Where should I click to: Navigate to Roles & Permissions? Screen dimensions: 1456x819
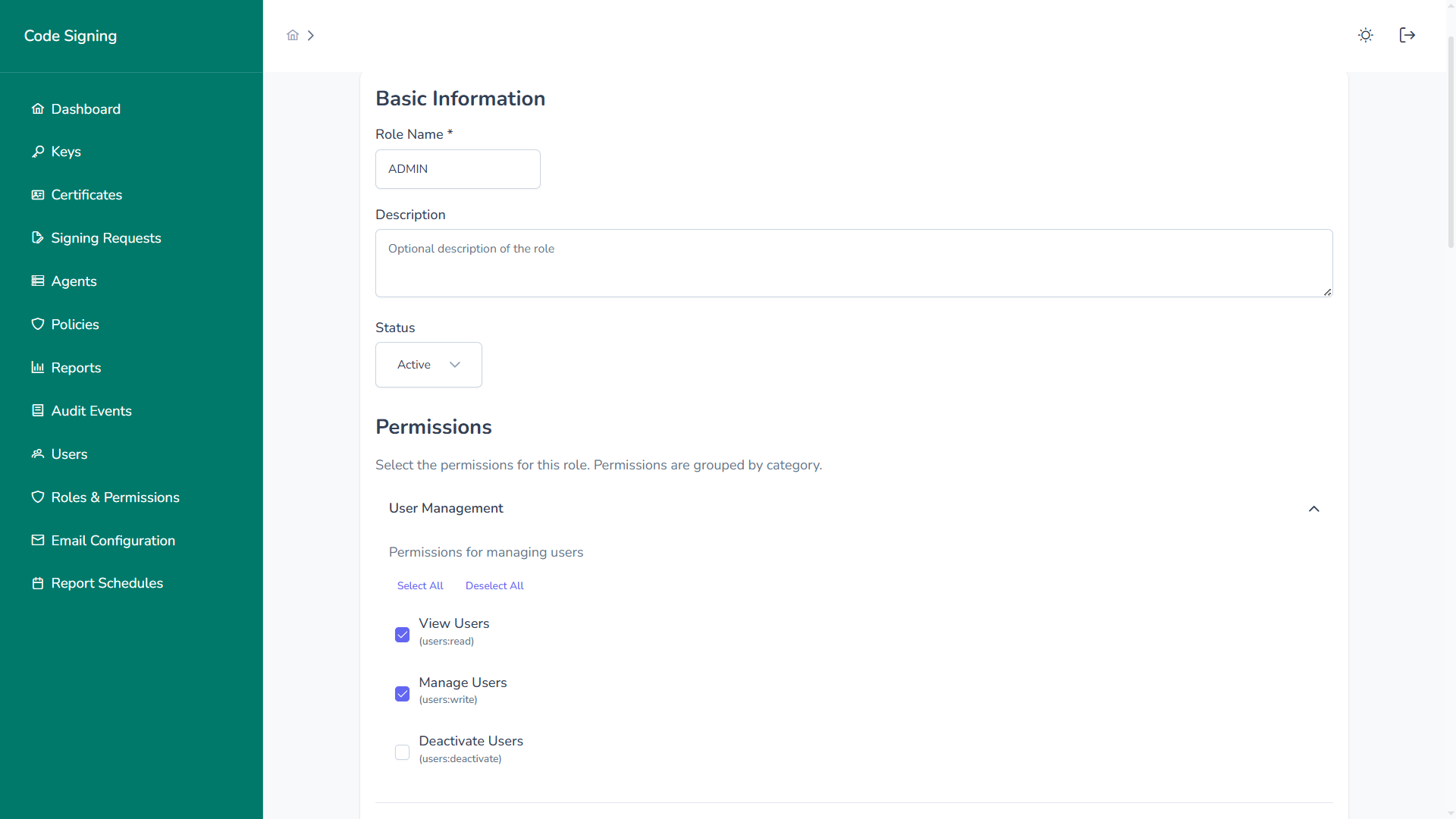point(115,497)
